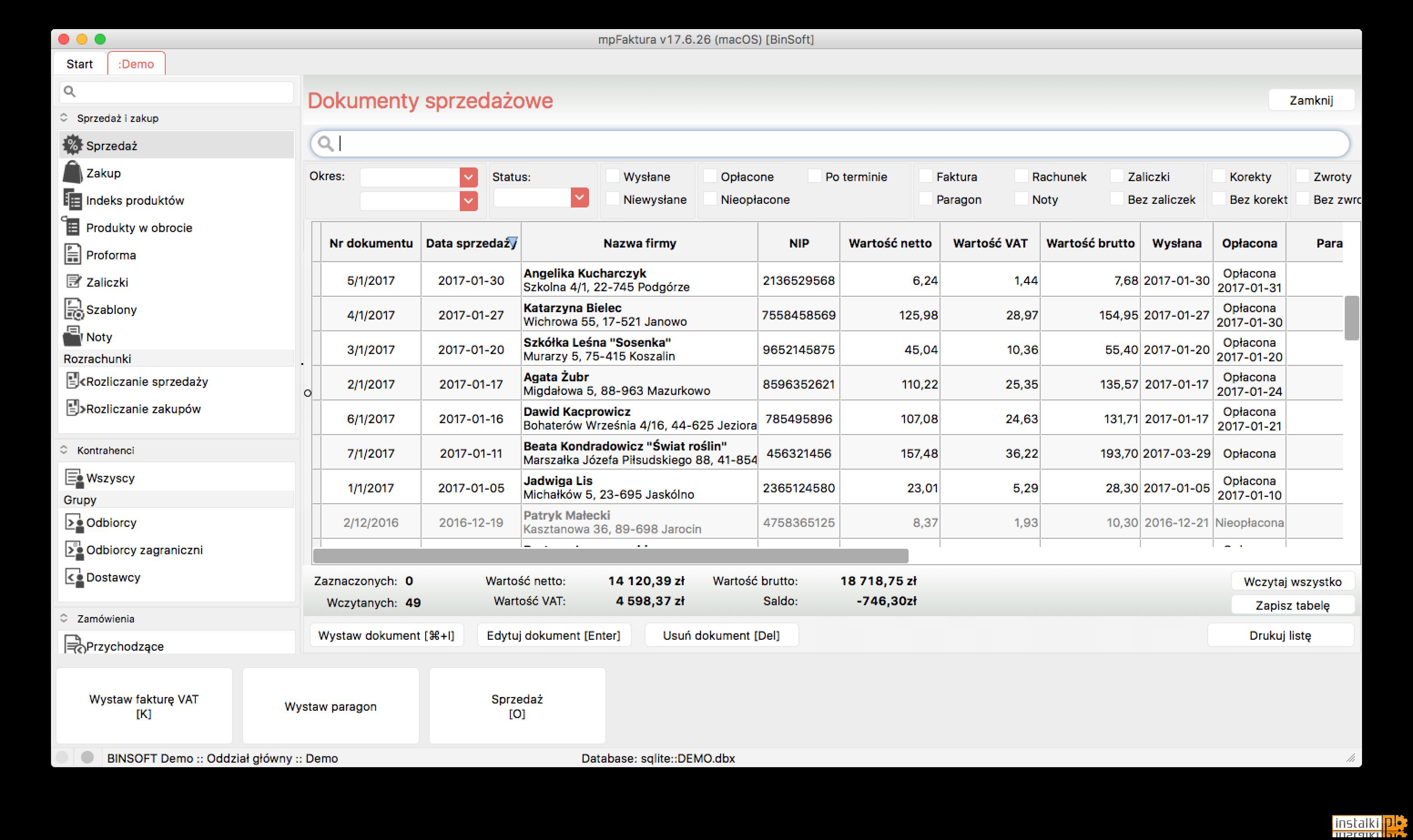Click magnifier icon in documents search bar
Screen dimensions: 1413x840
pos(325,144)
